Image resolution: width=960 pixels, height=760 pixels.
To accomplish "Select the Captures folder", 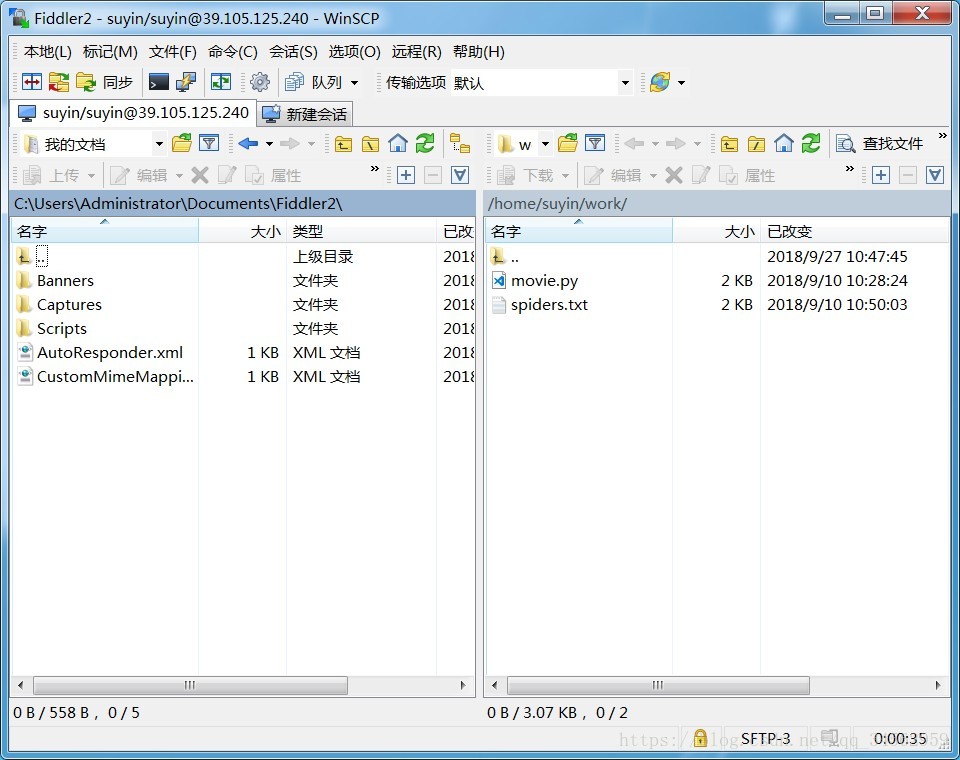I will coord(69,304).
